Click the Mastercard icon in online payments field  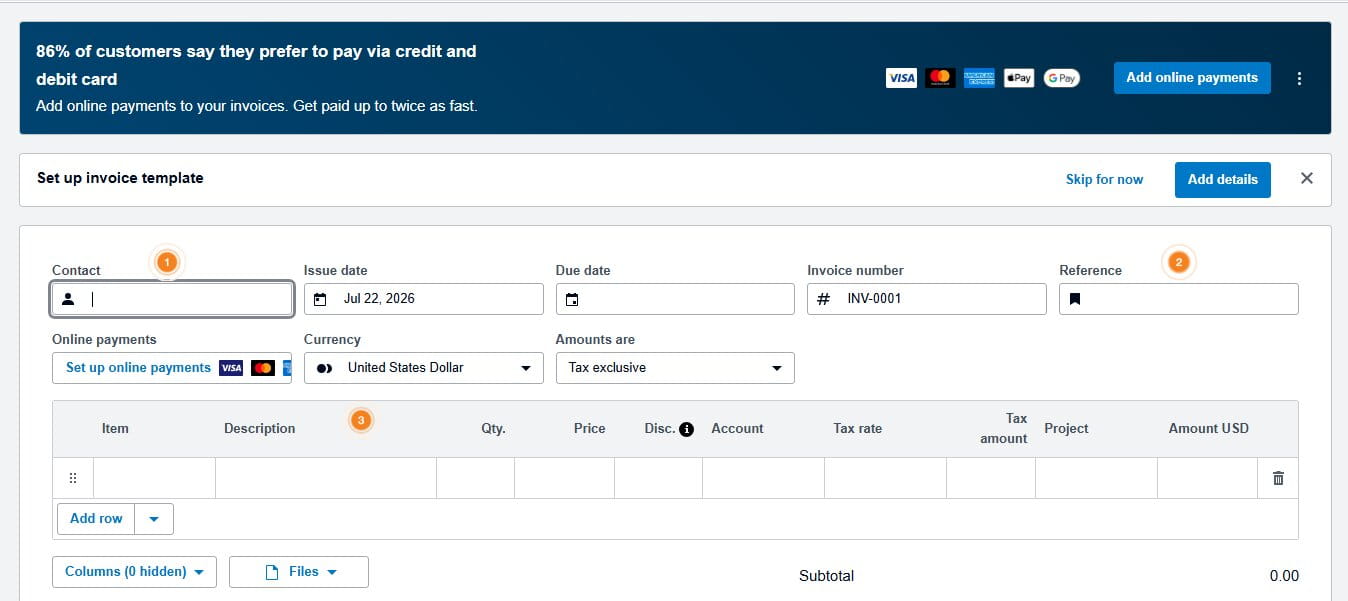coord(263,368)
